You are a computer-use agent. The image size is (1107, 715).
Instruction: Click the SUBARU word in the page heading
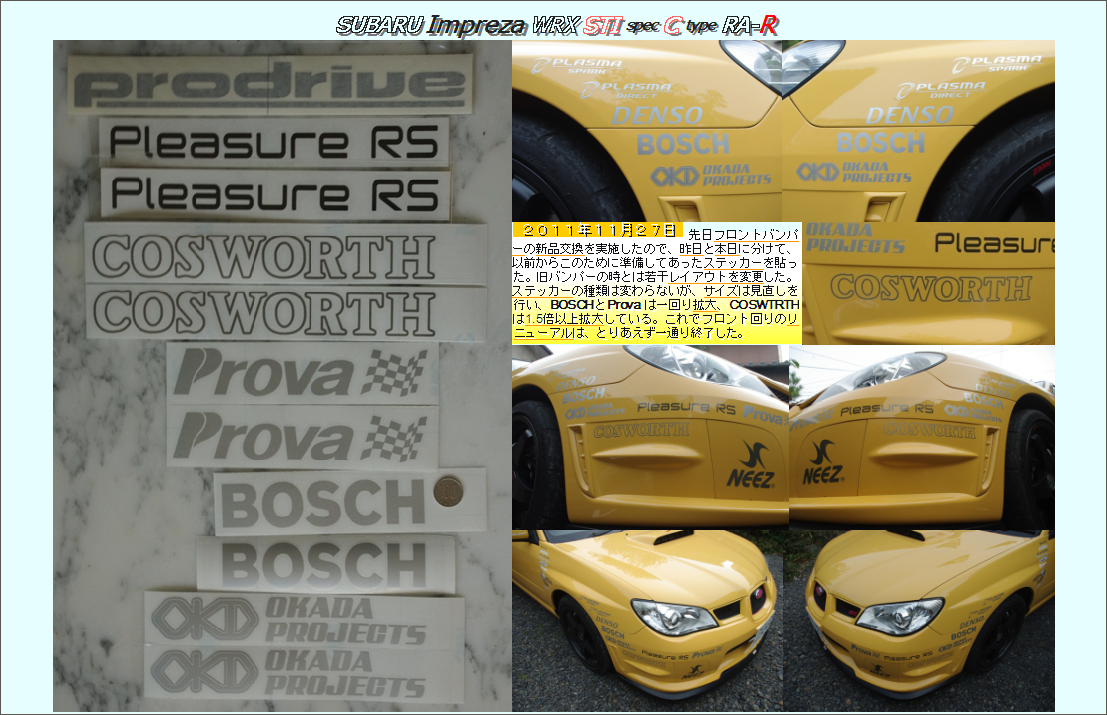click(x=379, y=25)
